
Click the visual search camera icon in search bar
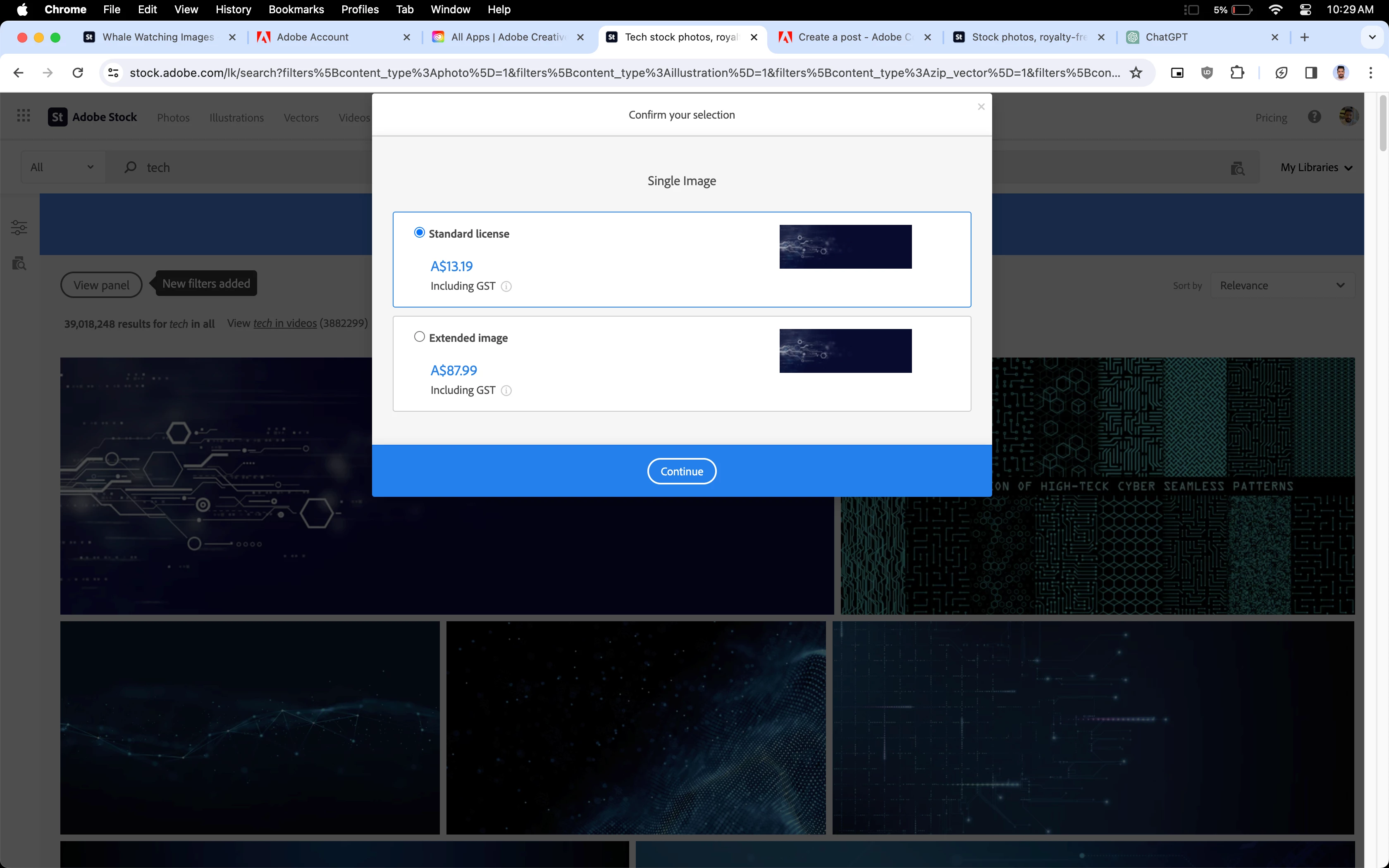pyautogui.click(x=1237, y=168)
